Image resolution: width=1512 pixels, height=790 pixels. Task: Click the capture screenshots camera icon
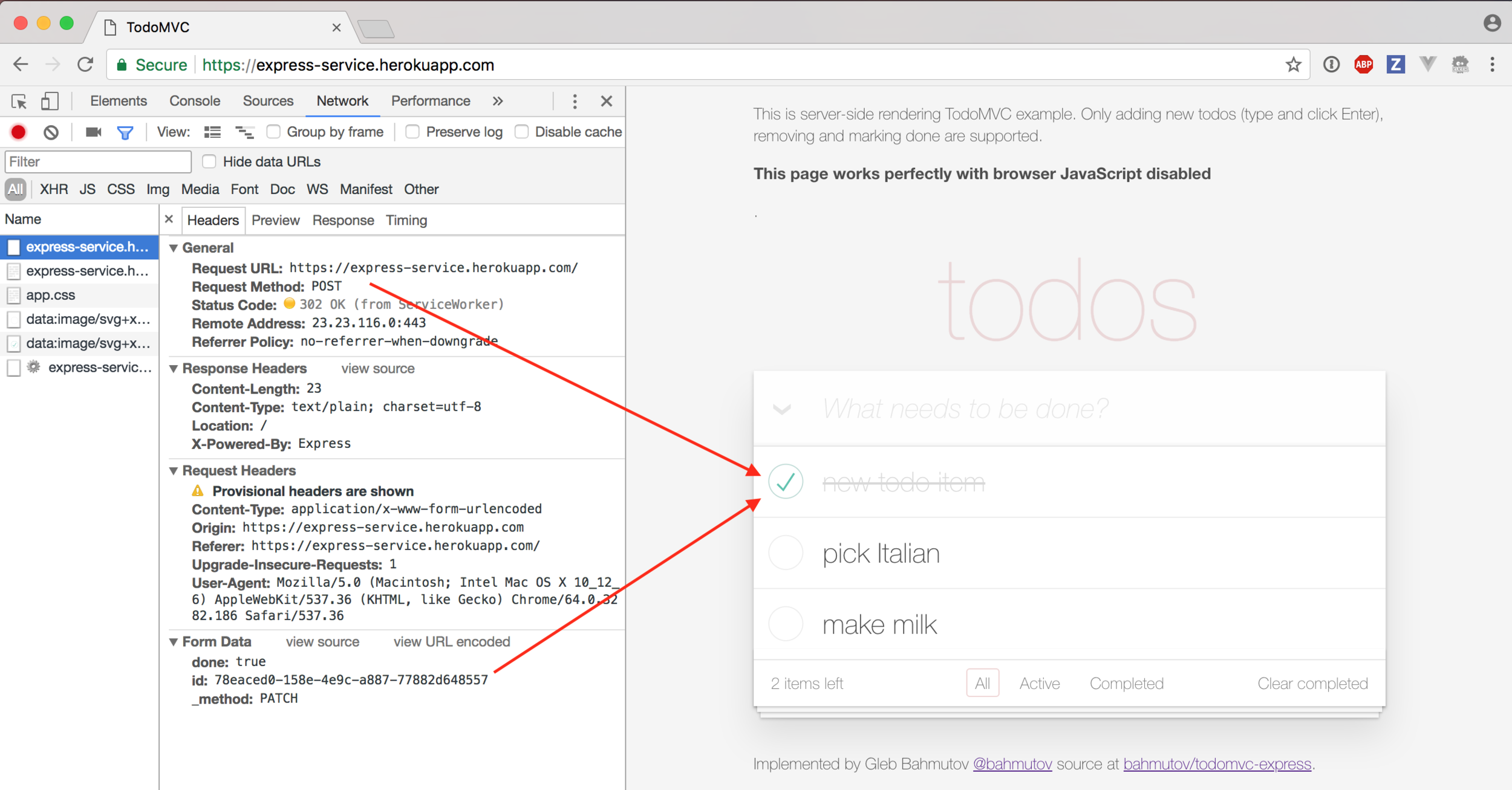(x=93, y=132)
